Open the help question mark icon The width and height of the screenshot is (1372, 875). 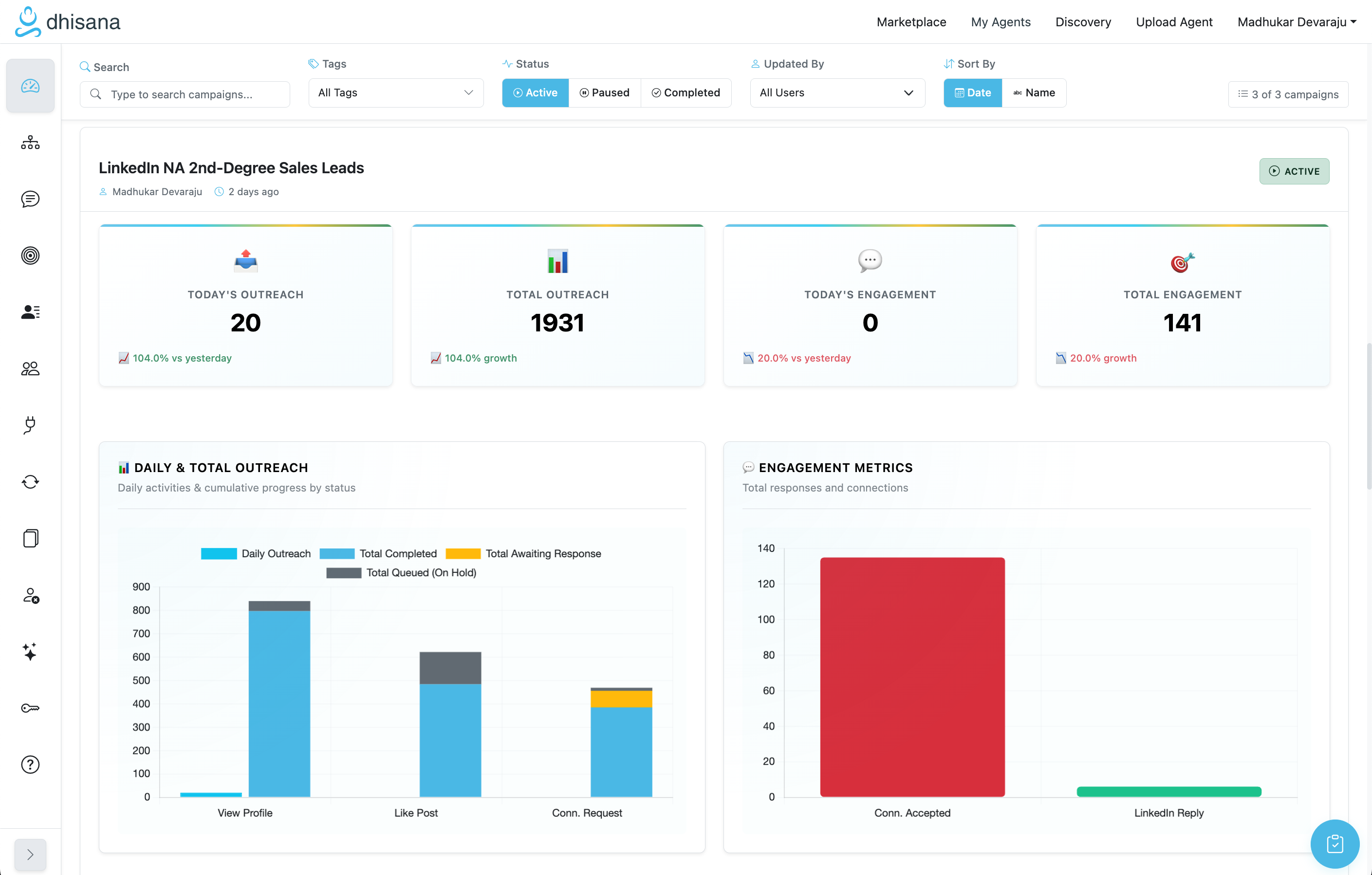pos(30,765)
